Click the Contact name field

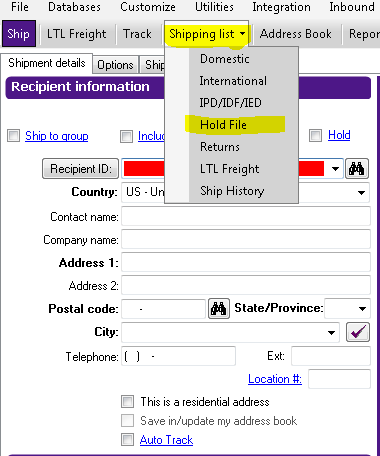246,216
